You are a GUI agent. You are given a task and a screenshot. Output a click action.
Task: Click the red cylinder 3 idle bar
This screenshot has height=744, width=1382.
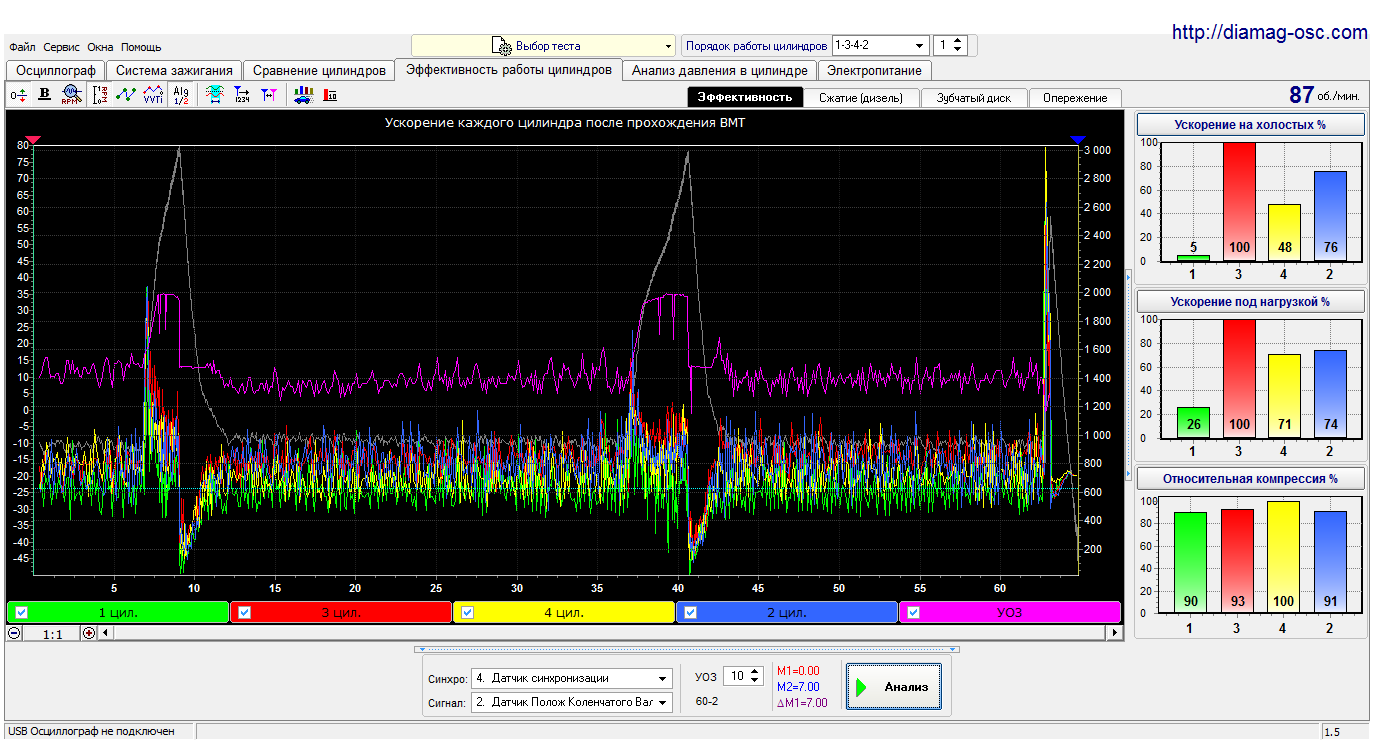click(x=1237, y=202)
